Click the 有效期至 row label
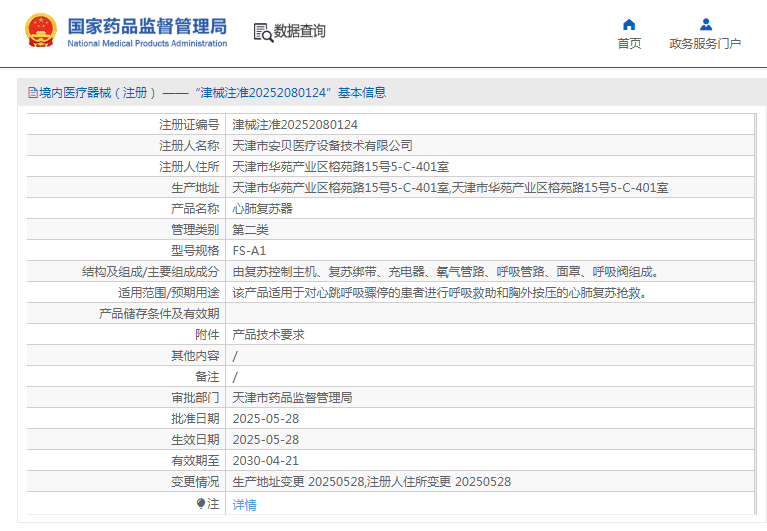The height and width of the screenshot is (531, 767). click(x=195, y=461)
